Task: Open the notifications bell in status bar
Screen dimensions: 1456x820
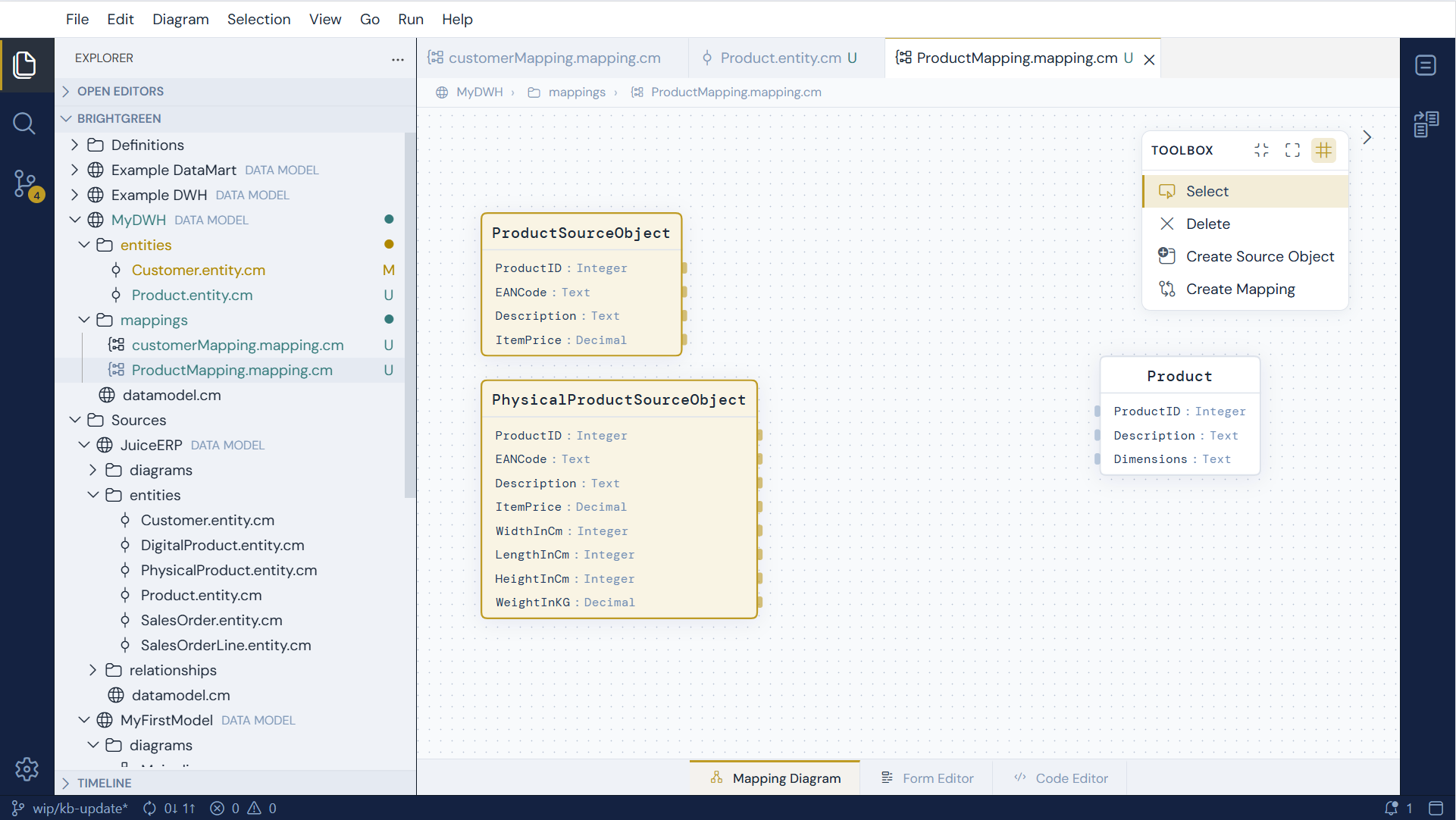Action: 1398,809
